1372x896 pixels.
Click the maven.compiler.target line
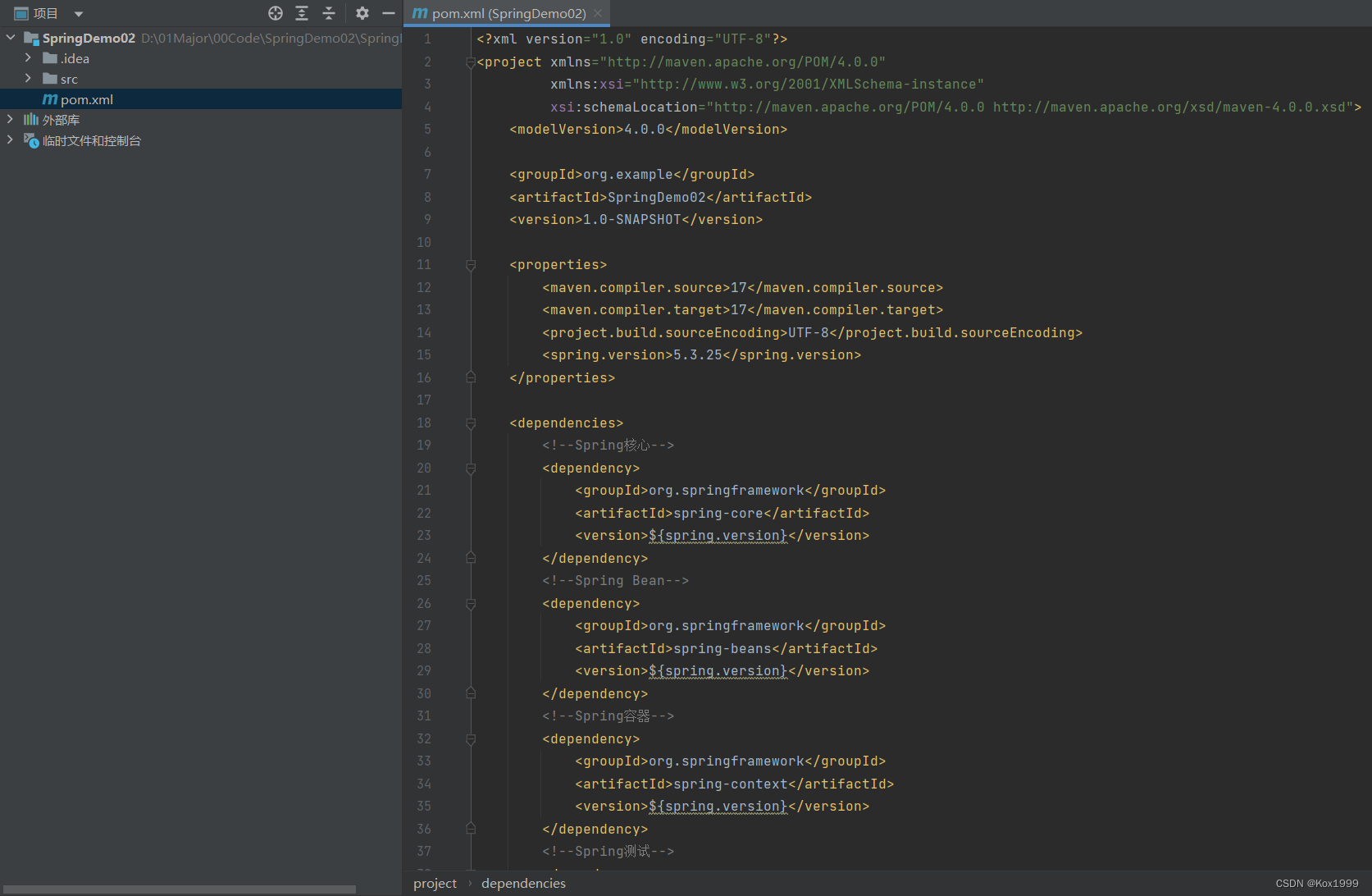[x=742, y=309]
